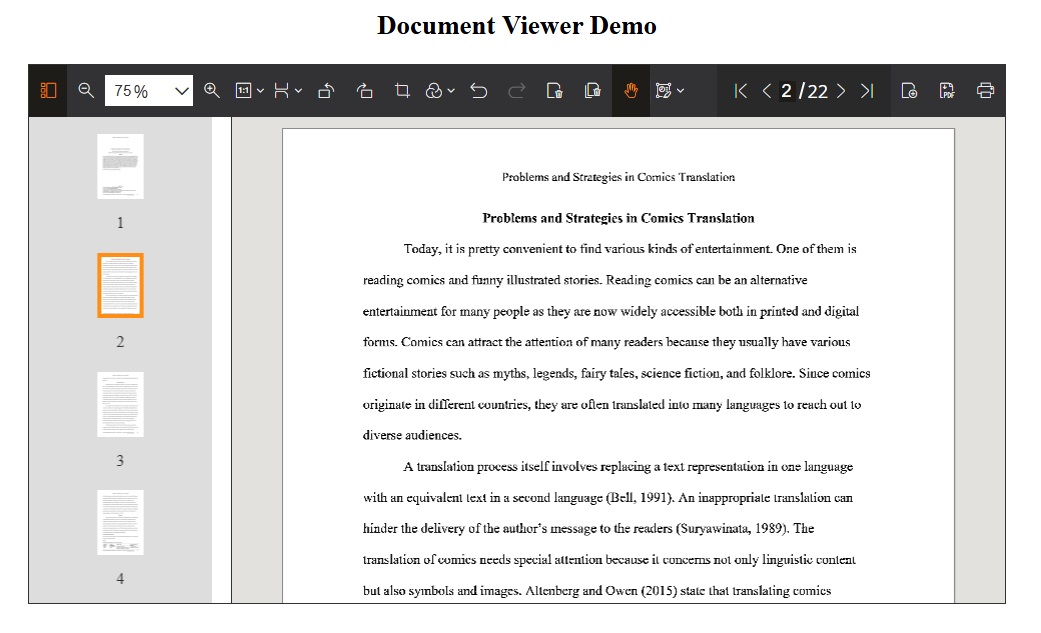Click the zoom out magnifier icon
Image resolution: width=1041 pixels, height=633 pixels.
coord(86,91)
